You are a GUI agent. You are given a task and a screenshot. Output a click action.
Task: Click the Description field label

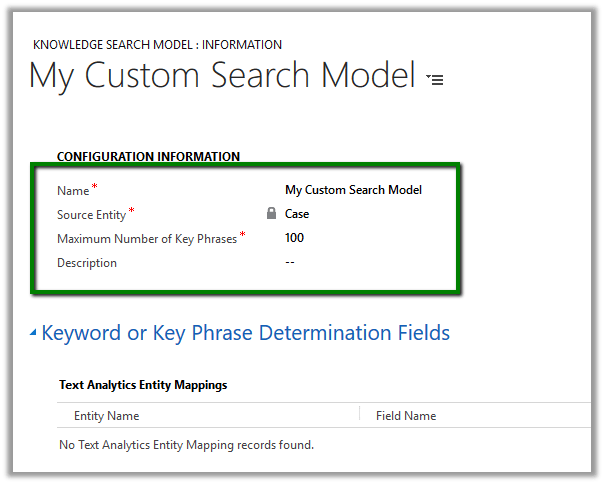[87, 263]
